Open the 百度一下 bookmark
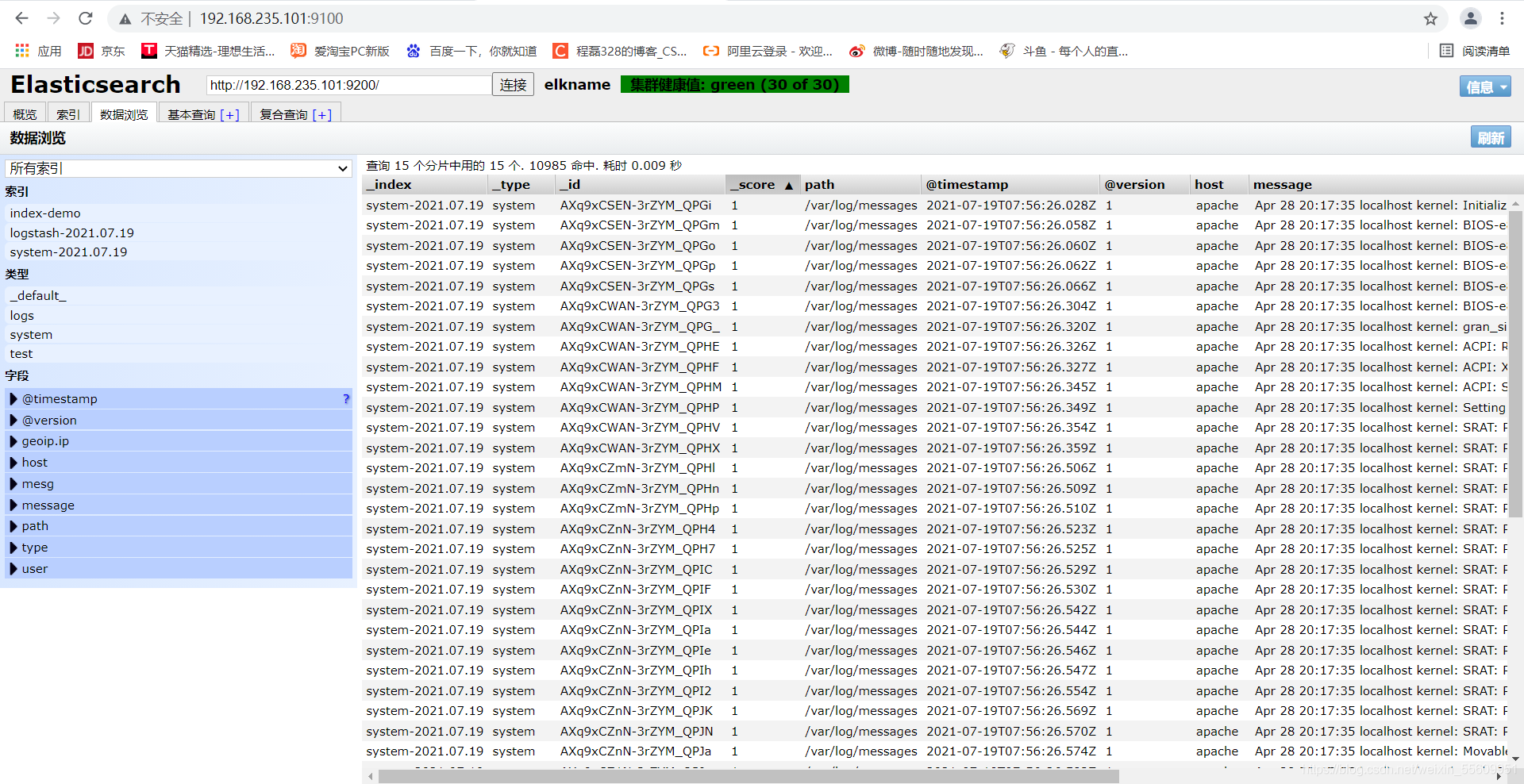The image size is (1524, 784). [471, 51]
